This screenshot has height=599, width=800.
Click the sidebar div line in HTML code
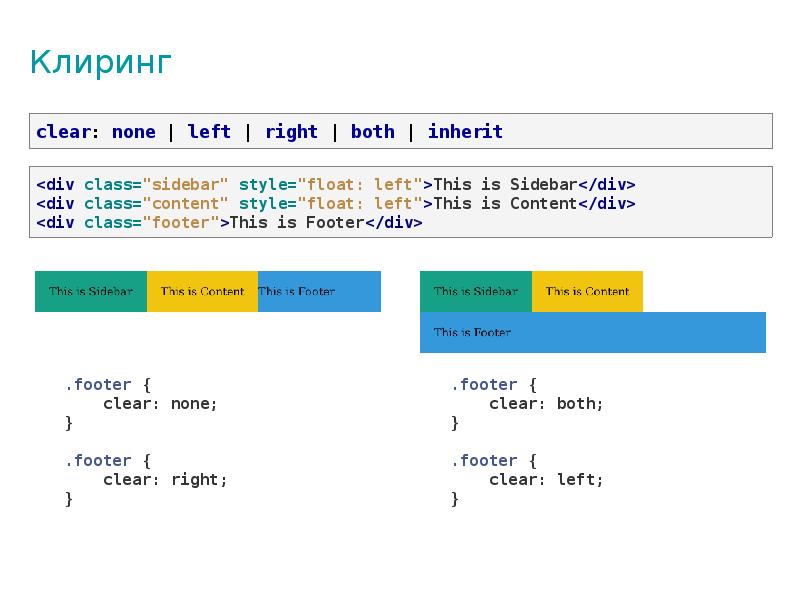point(336,184)
